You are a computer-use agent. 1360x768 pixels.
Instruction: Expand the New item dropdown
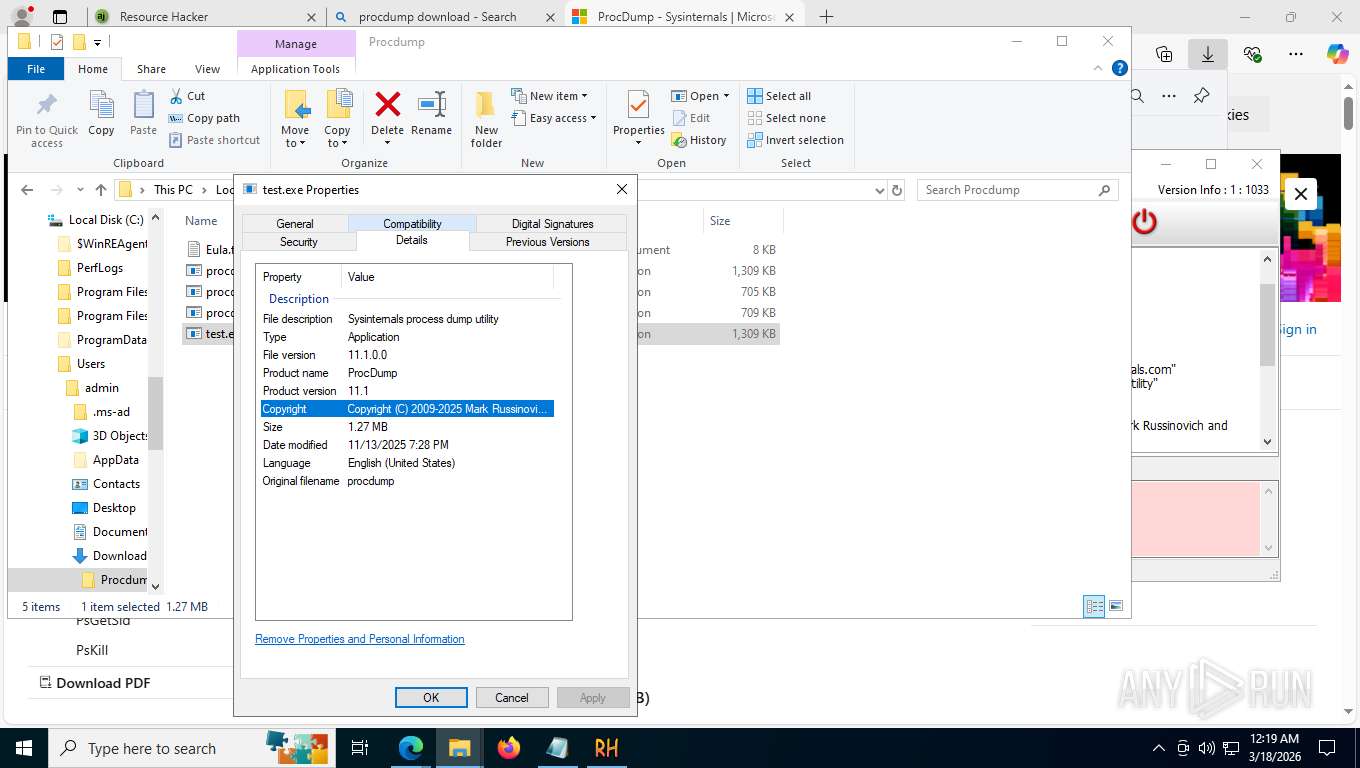pos(584,96)
